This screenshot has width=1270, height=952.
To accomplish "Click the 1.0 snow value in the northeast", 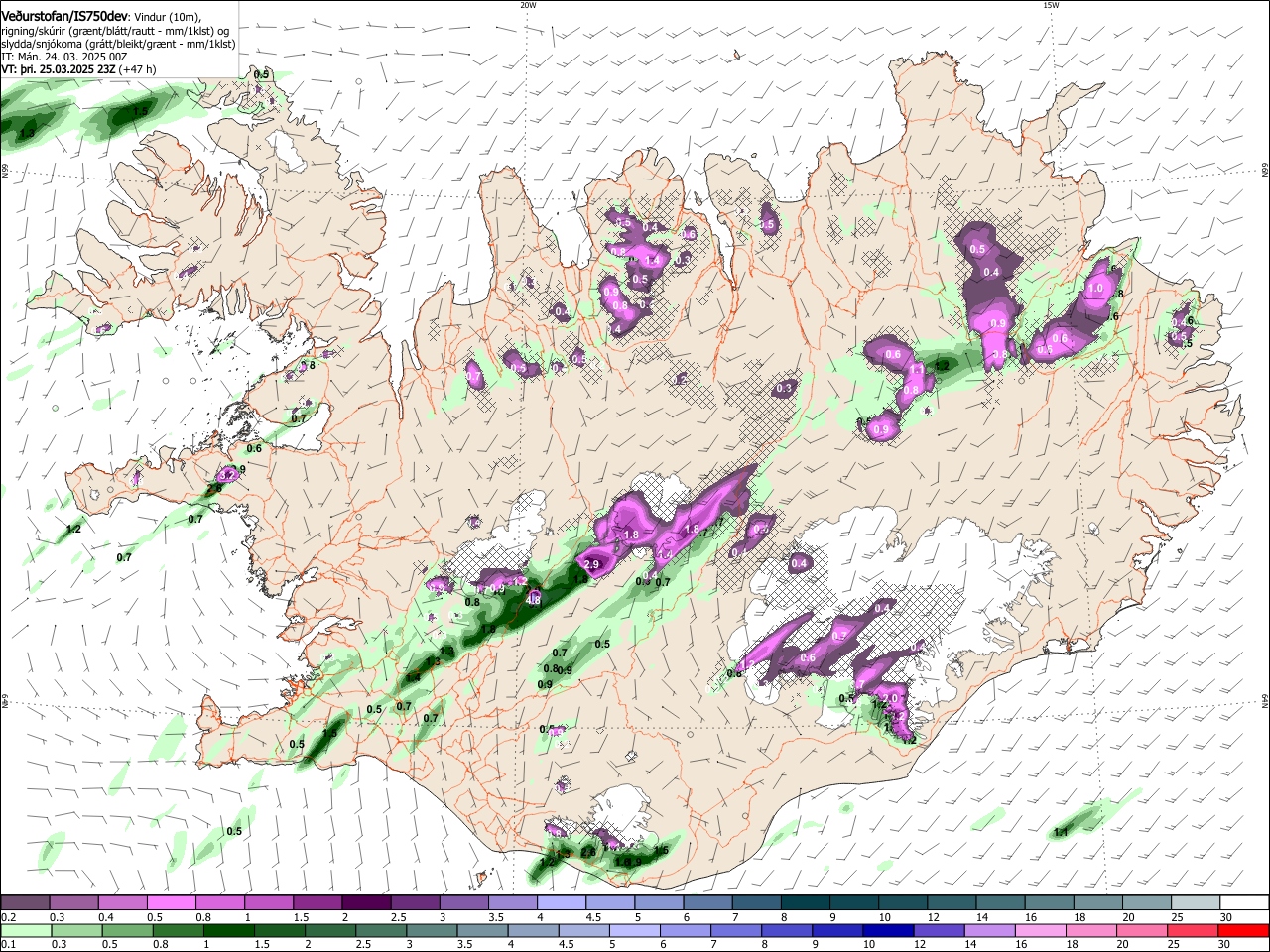I will [1096, 288].
